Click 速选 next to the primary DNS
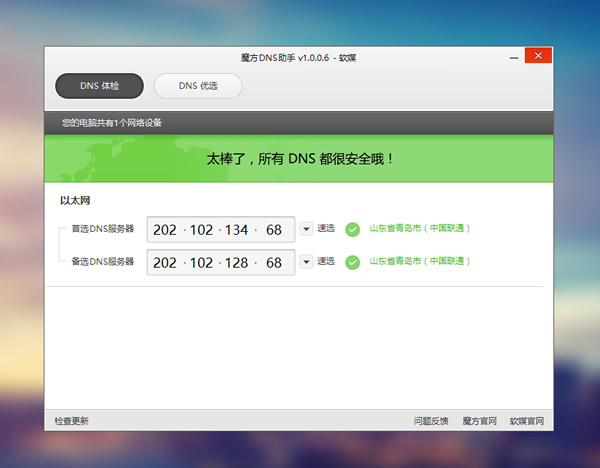The width and height of the screenshot is (600, 468). tap(326, 229)
